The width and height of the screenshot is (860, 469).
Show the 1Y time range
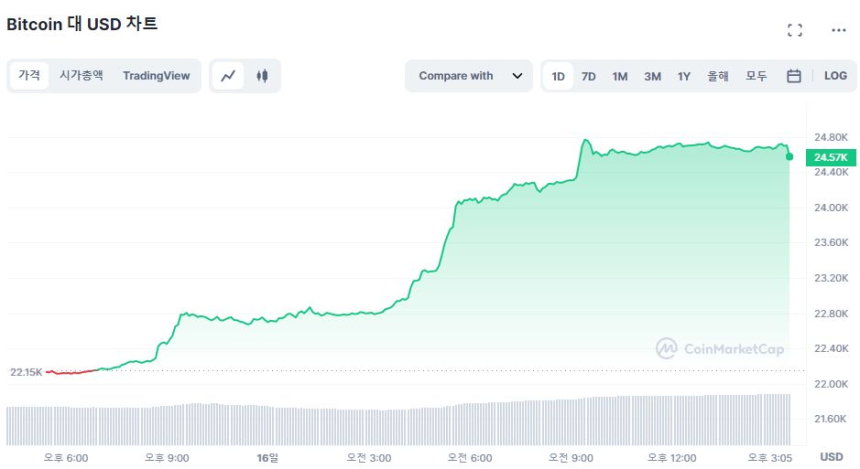(684, 76)
